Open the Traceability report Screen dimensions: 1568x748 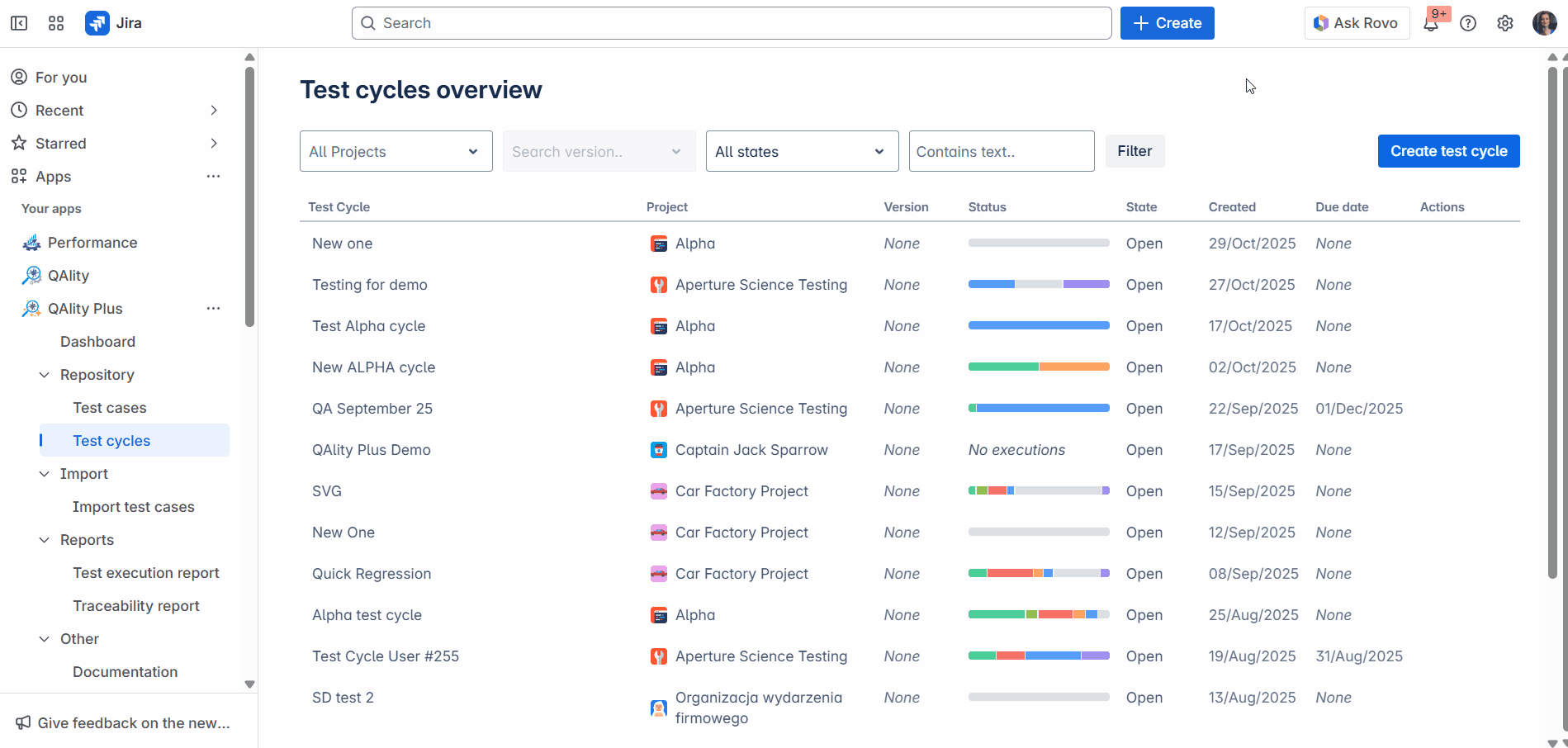pyautogui.click(x=136, y=606)
